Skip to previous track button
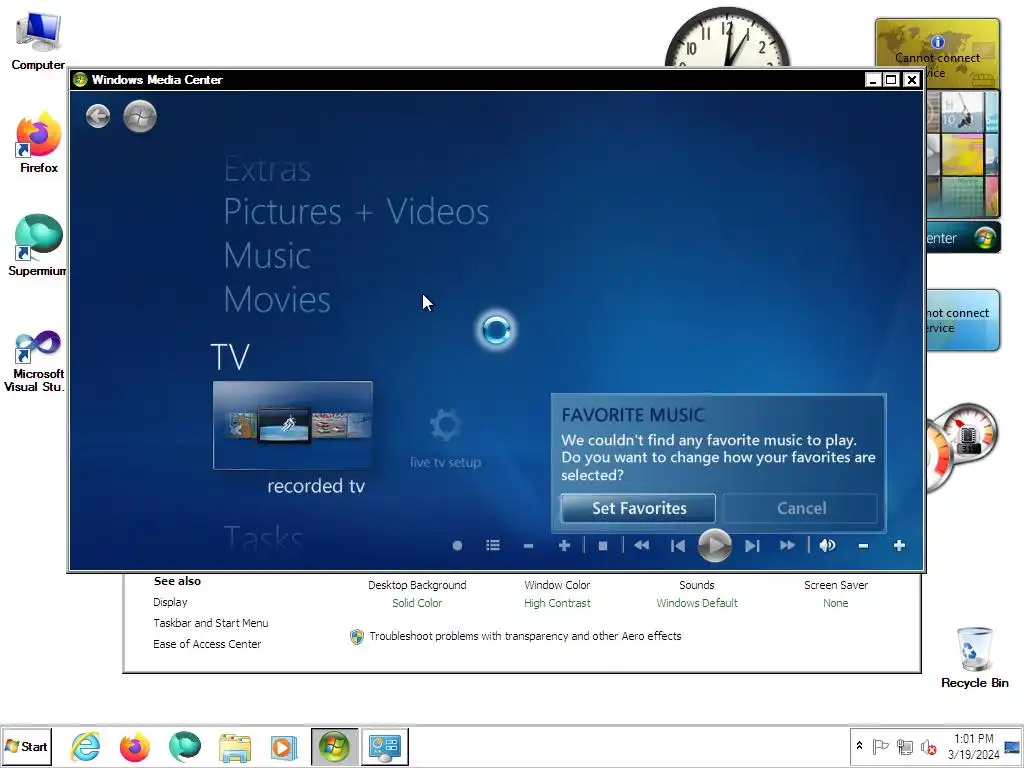The image size is (1024, 768). [x=678, y=545]
